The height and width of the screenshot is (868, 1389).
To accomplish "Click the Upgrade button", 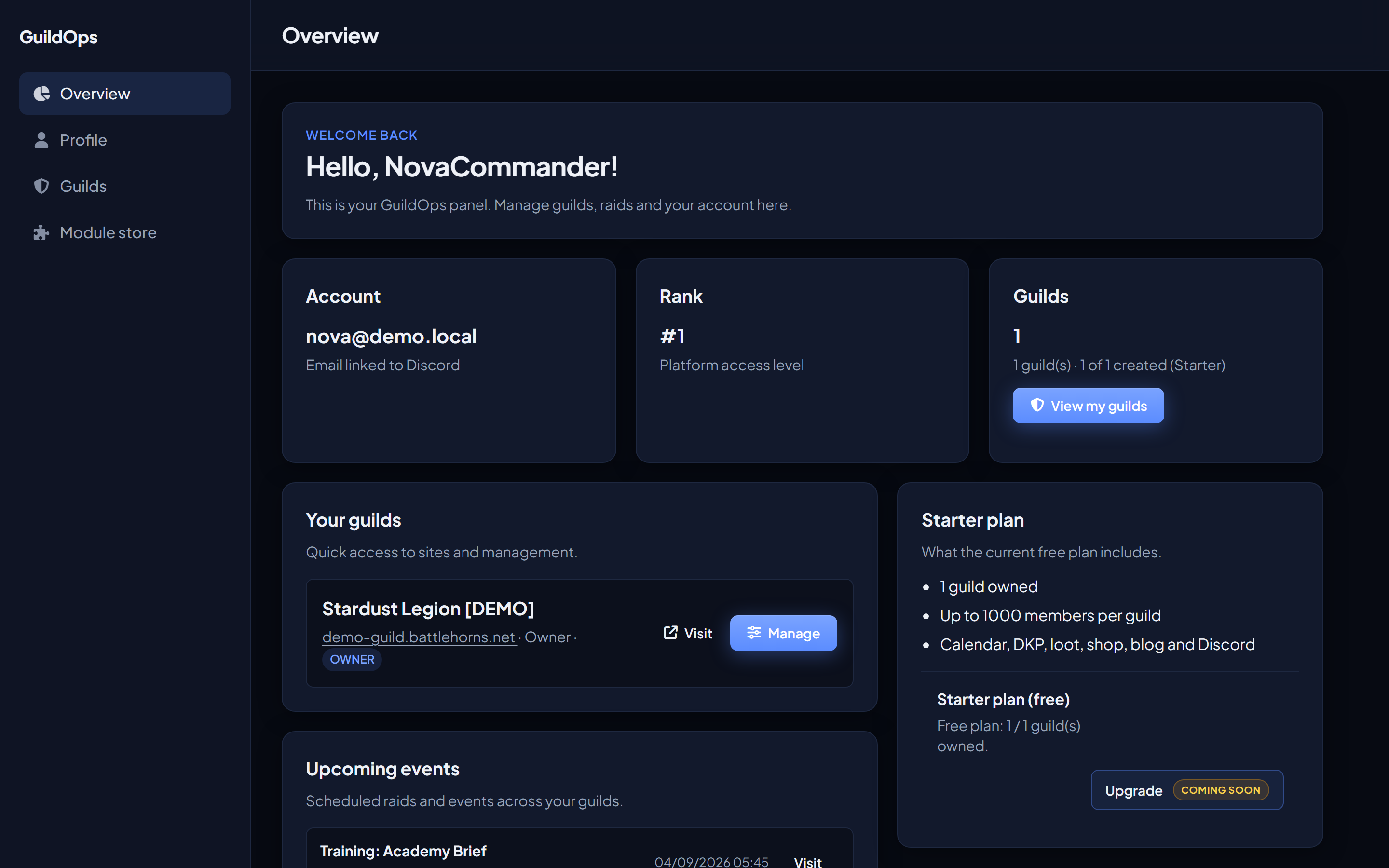I will (x=1187, y=790).
